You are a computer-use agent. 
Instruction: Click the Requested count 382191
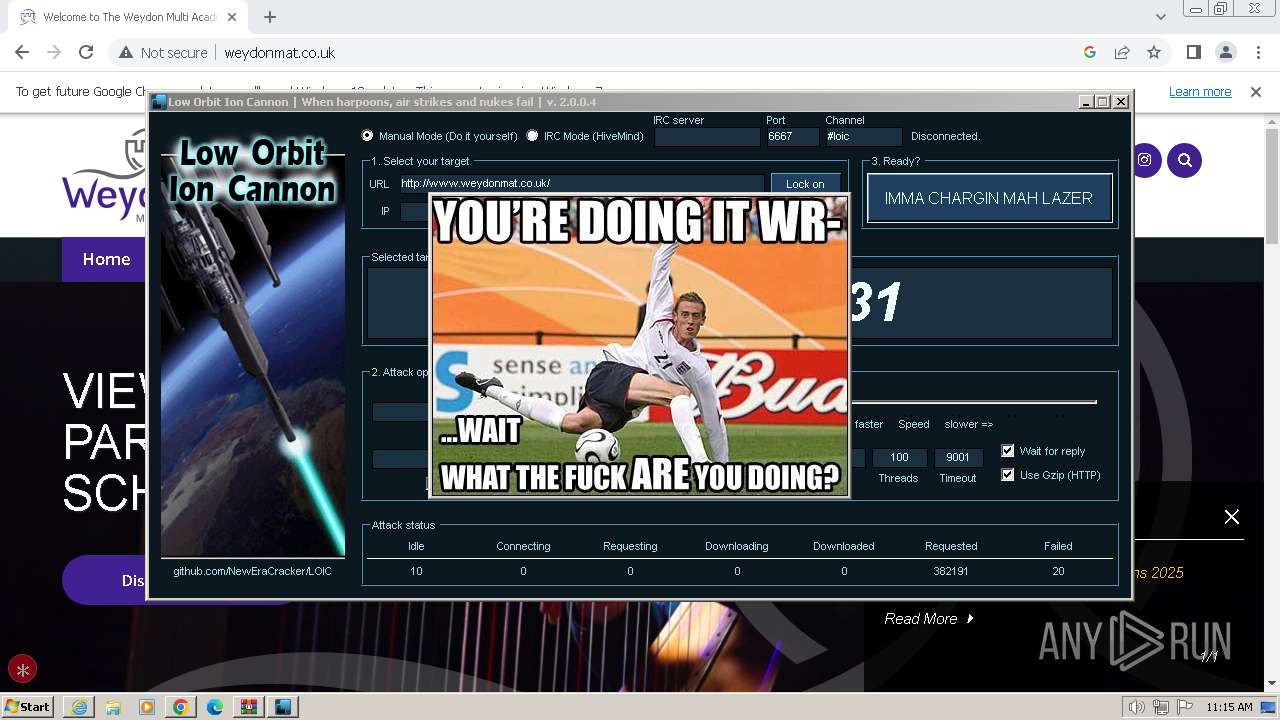tap(951, 571)
